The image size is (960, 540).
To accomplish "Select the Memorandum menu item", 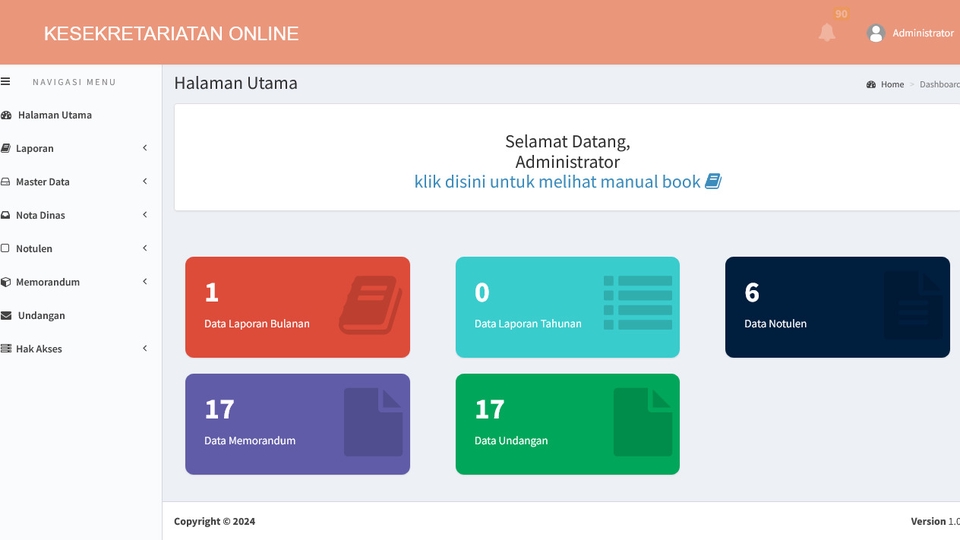I will (x=81, y=282).
